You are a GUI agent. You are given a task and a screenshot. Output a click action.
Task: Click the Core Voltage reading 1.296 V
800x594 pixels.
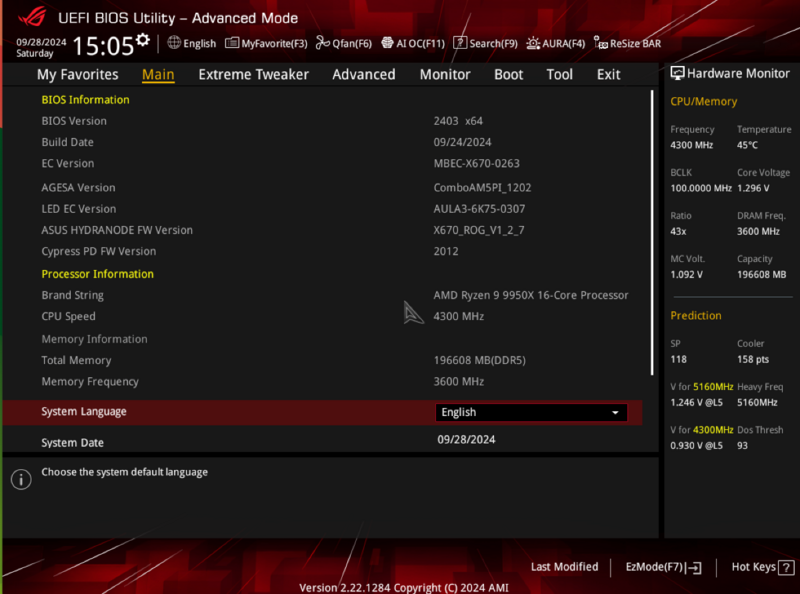(x=753, y=188)
